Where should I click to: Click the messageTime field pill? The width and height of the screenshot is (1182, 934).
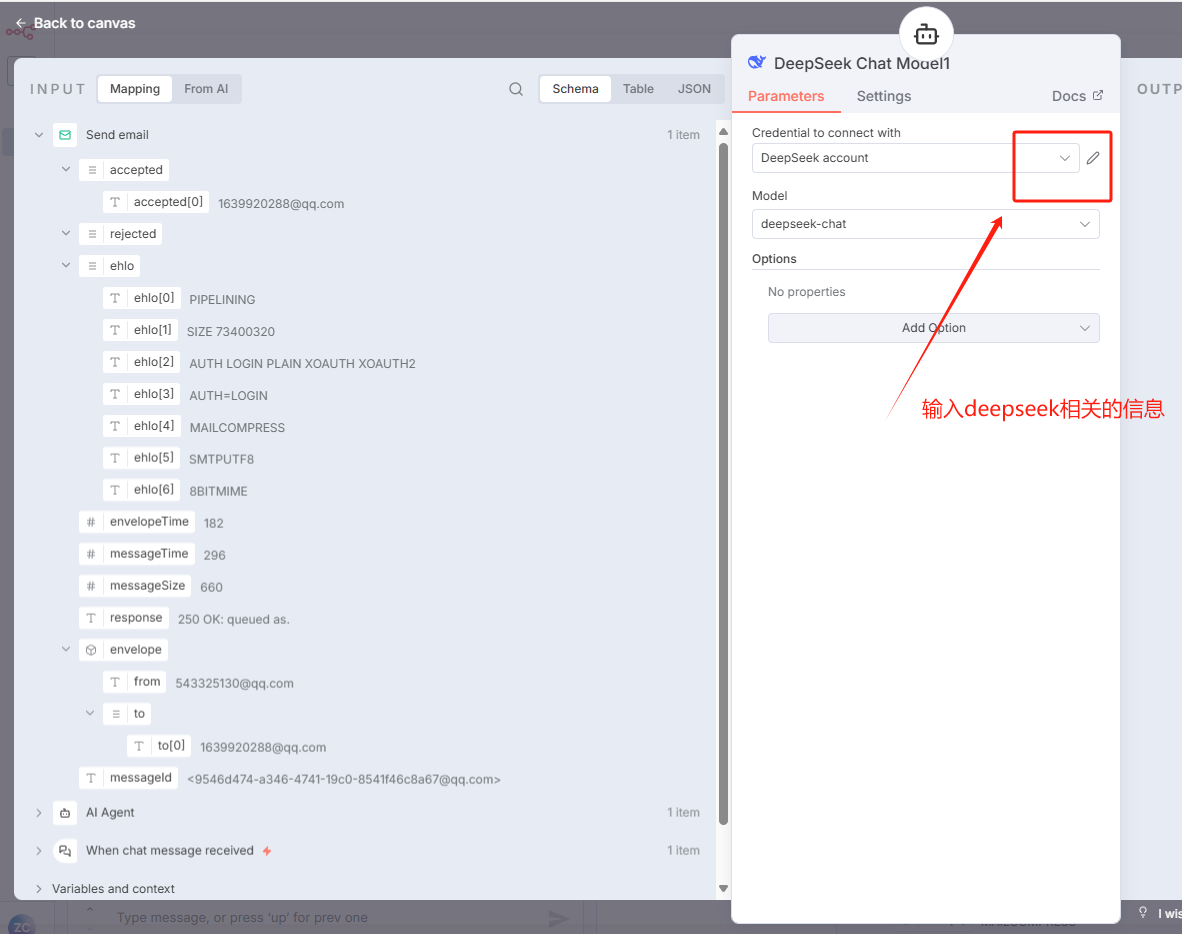[x=137, y=553]
